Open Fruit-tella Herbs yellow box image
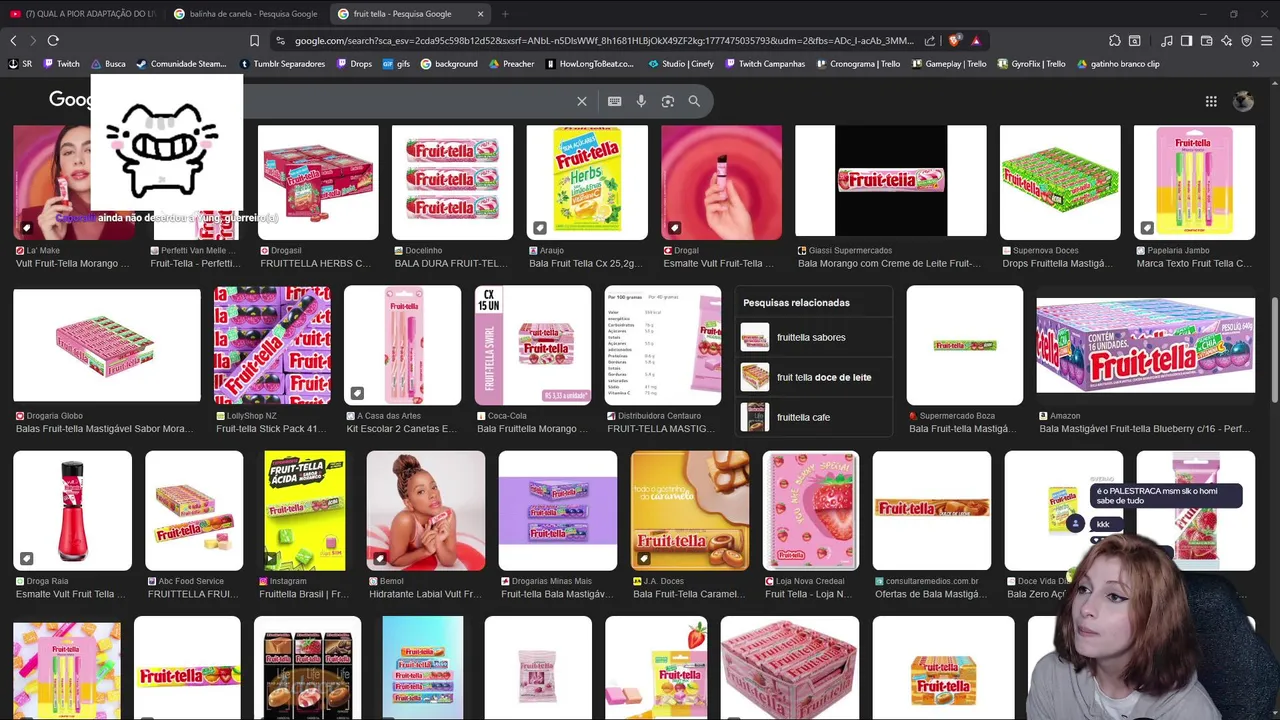The image size is (1280, 720). tap(587, 182)
